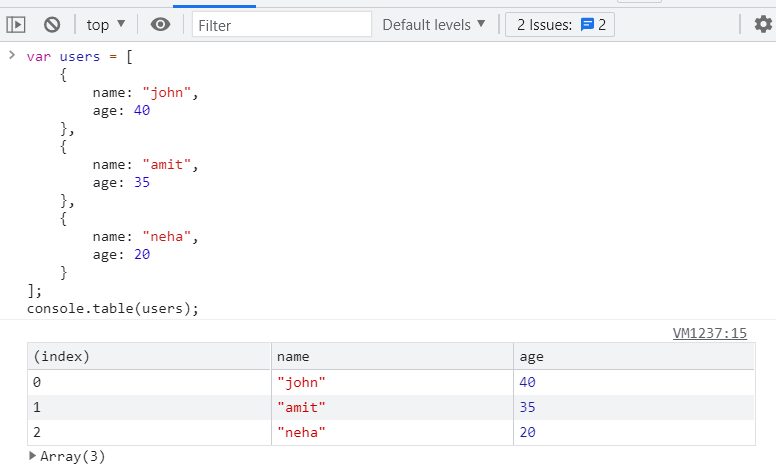Image resolution: width=776 pixels, height=467 pixels.
Task: Open the 2 Issues button
Action: (560, 25)
